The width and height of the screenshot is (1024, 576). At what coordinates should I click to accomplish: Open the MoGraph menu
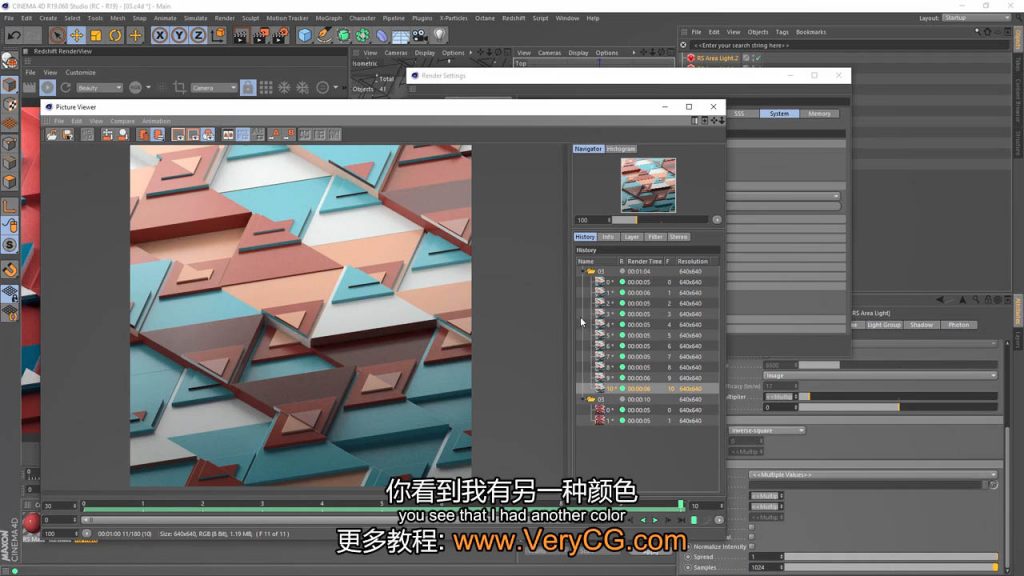328,18
